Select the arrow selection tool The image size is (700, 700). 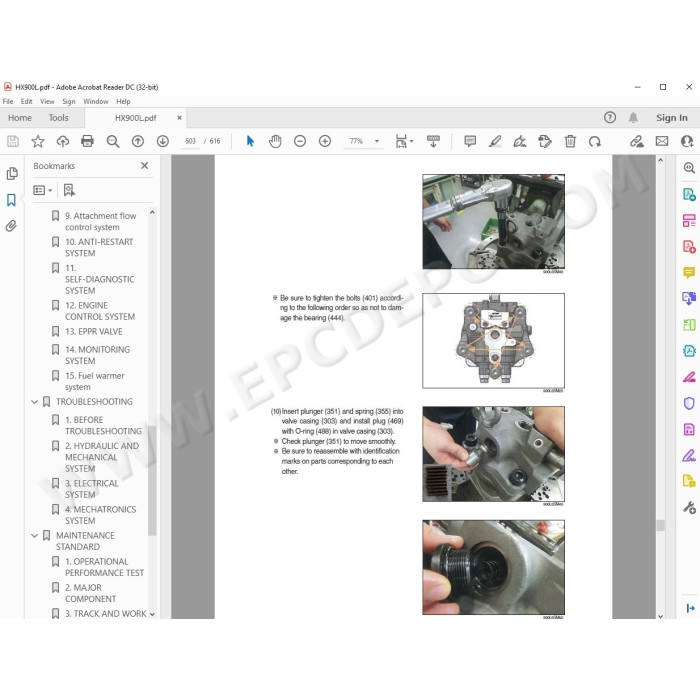[250, 142]
